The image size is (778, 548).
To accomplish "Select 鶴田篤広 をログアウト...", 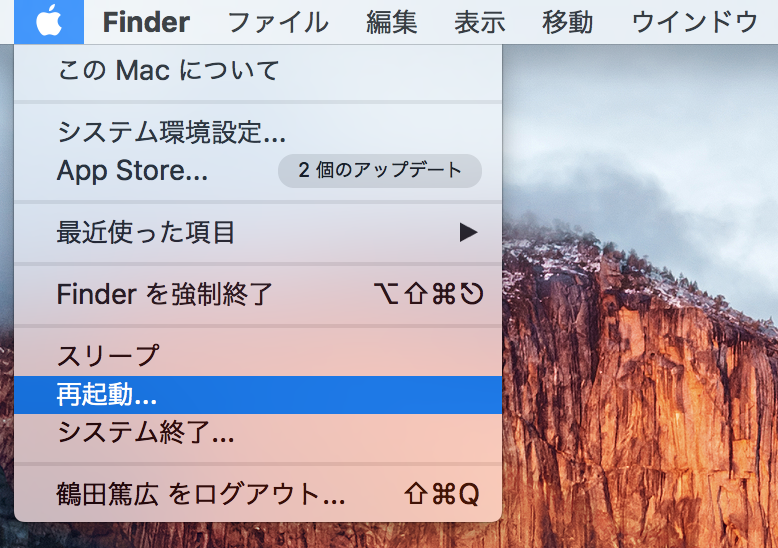I will pyautogui.click(x=258, y=494).
